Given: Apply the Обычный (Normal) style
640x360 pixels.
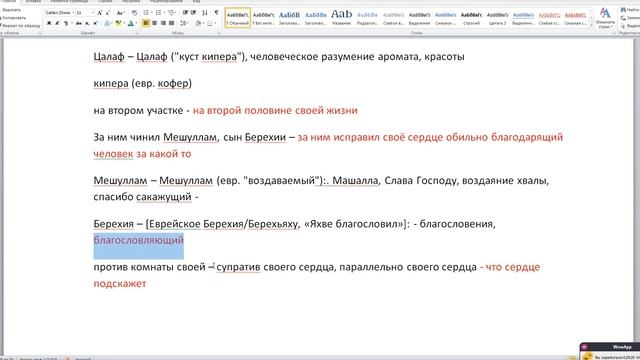Looking at the screenshot, I should pyautogui.click(x=238, y=18).
